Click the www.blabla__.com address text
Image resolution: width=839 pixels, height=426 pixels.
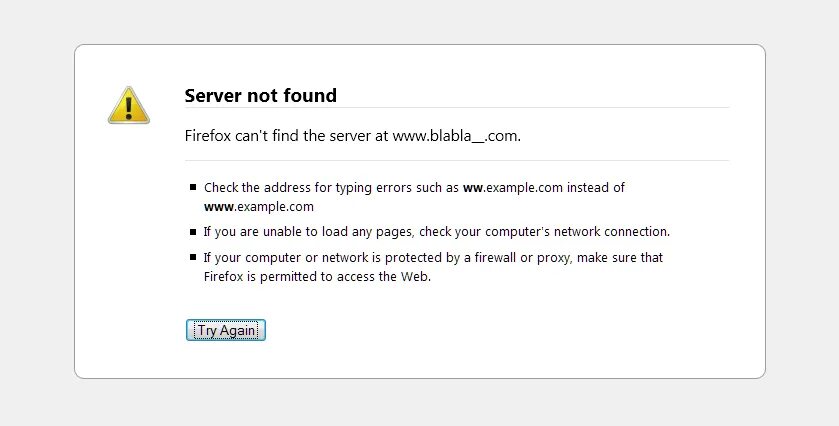[x=456, y=135]
